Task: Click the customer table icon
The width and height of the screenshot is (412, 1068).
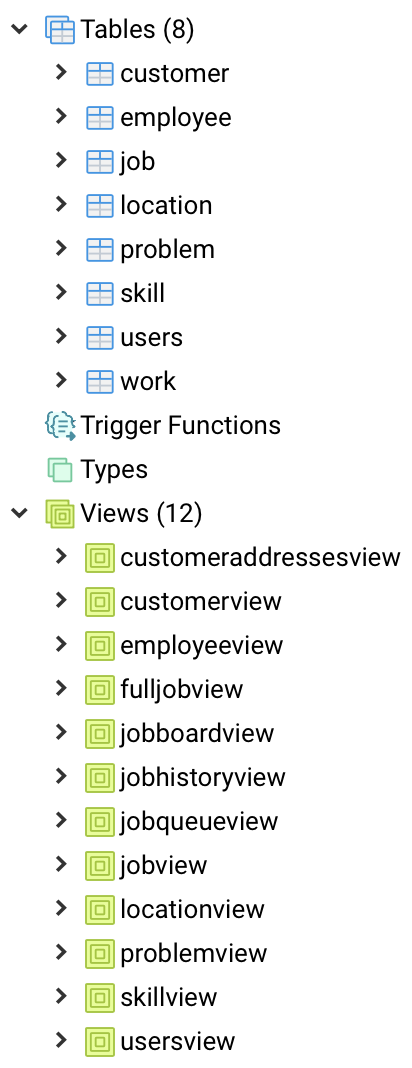Action: [100, 74]
